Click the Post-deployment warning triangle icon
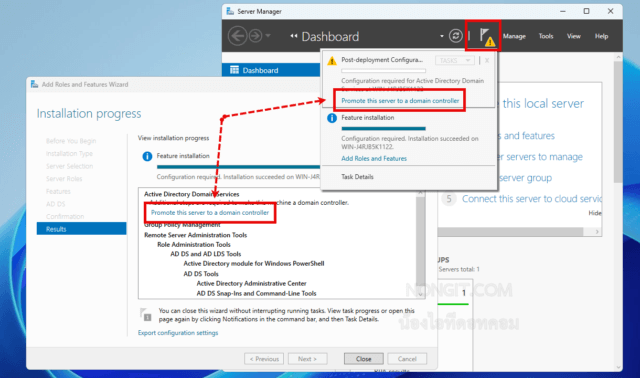The image size is (640, 378). [332, 60]
